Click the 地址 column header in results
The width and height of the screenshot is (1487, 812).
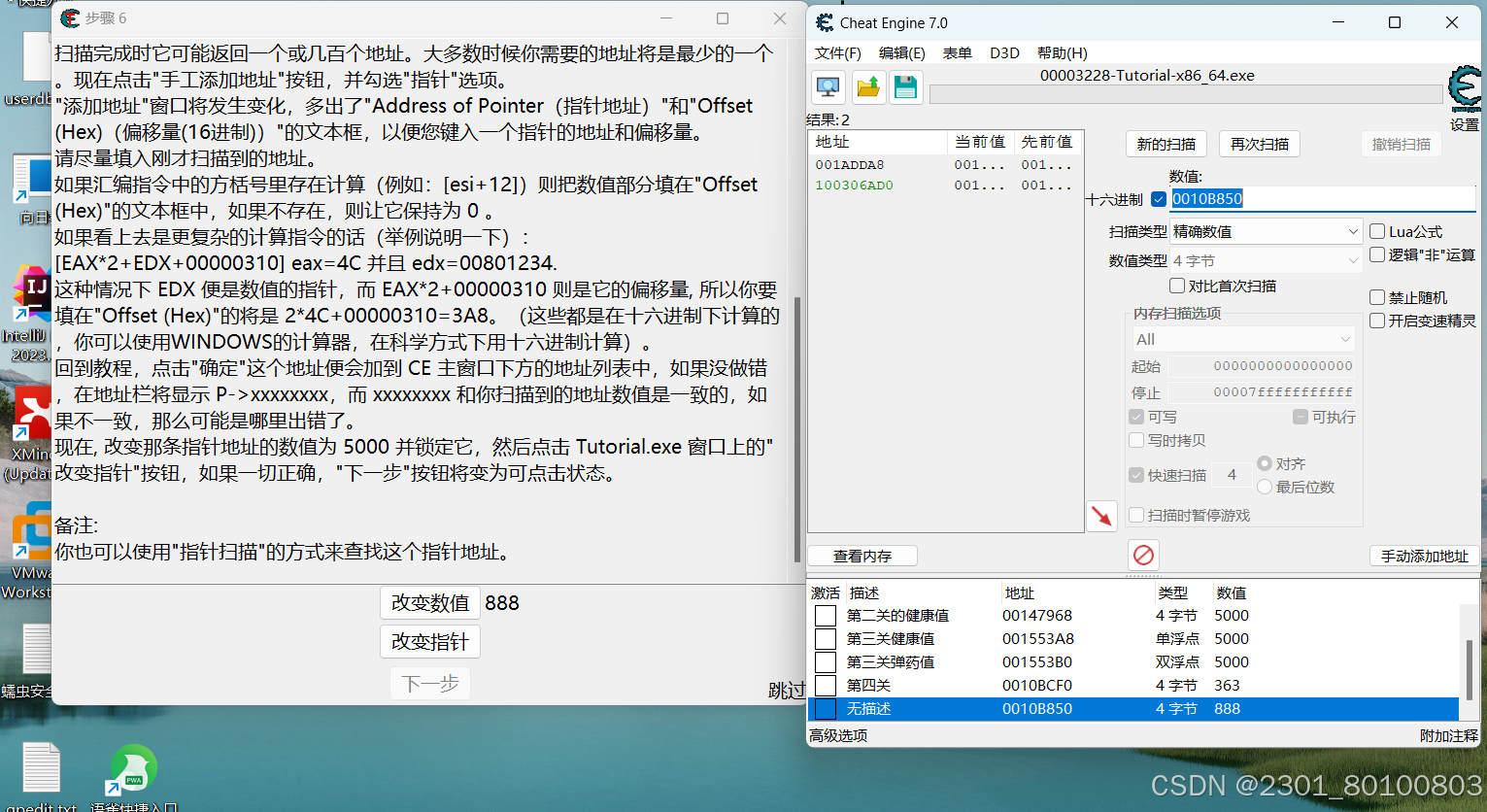[878, 142]
